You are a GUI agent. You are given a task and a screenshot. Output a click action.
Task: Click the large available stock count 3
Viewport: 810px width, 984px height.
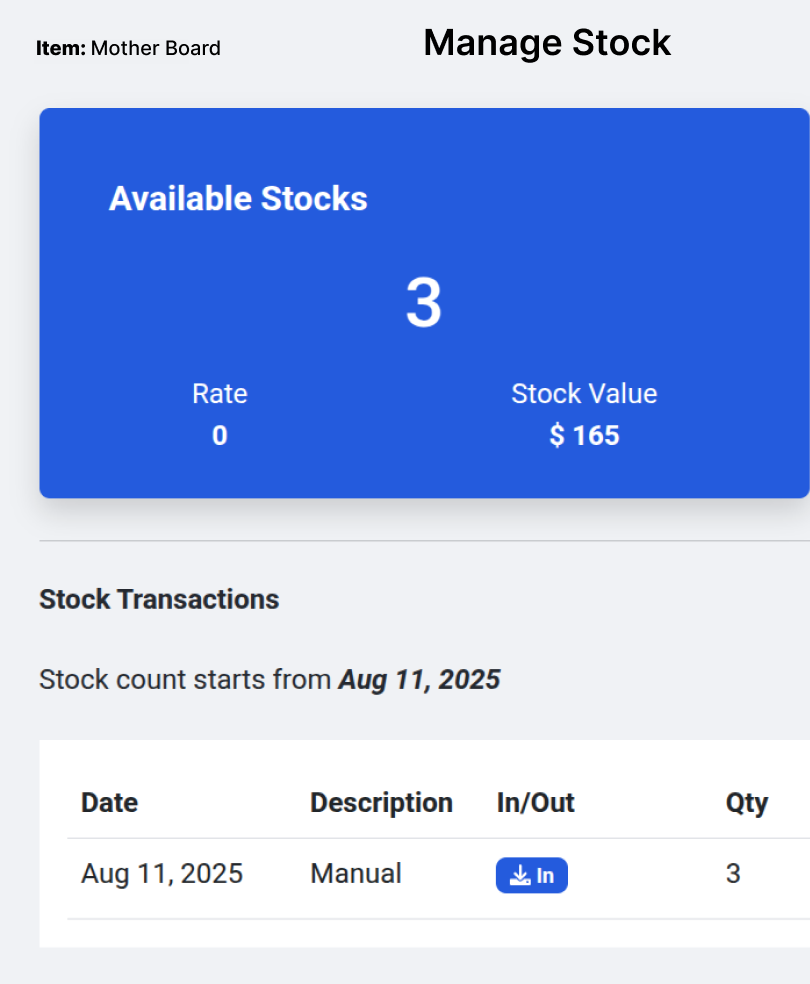tap(423, 303)
